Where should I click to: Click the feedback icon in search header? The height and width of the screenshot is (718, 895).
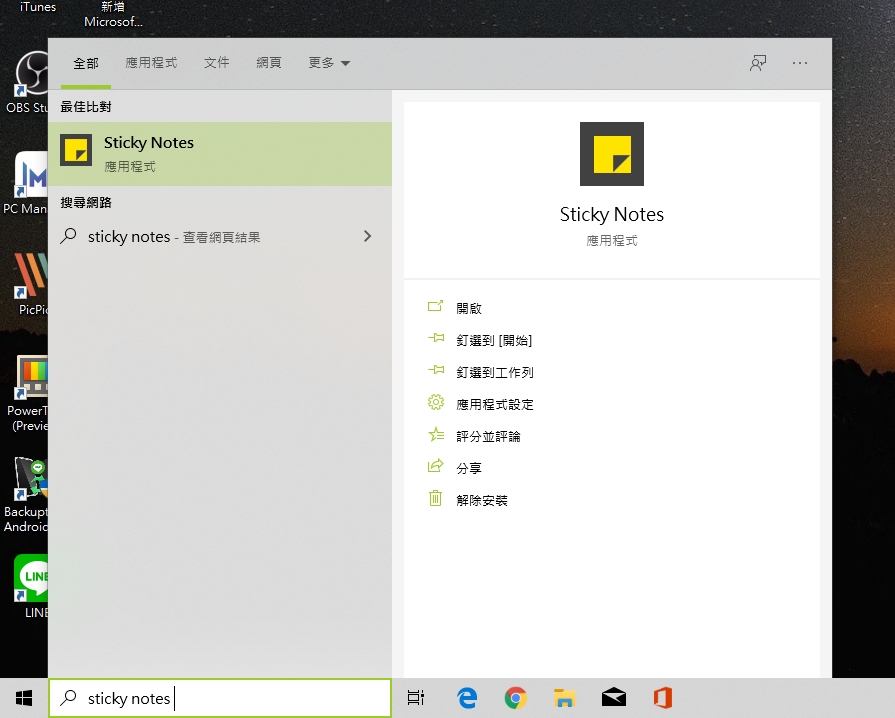758,63
